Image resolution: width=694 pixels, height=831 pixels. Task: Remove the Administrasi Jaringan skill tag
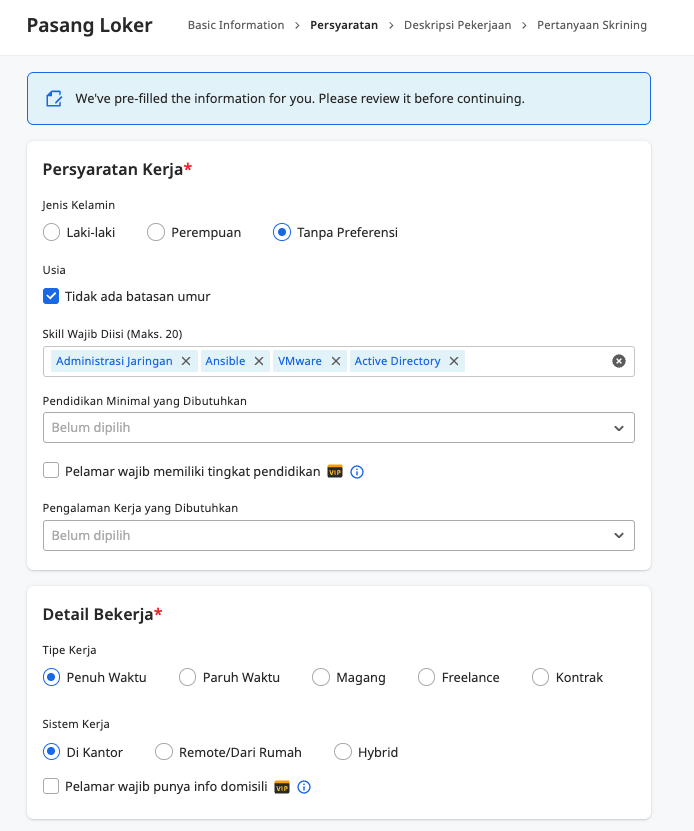tap(186, 361)
